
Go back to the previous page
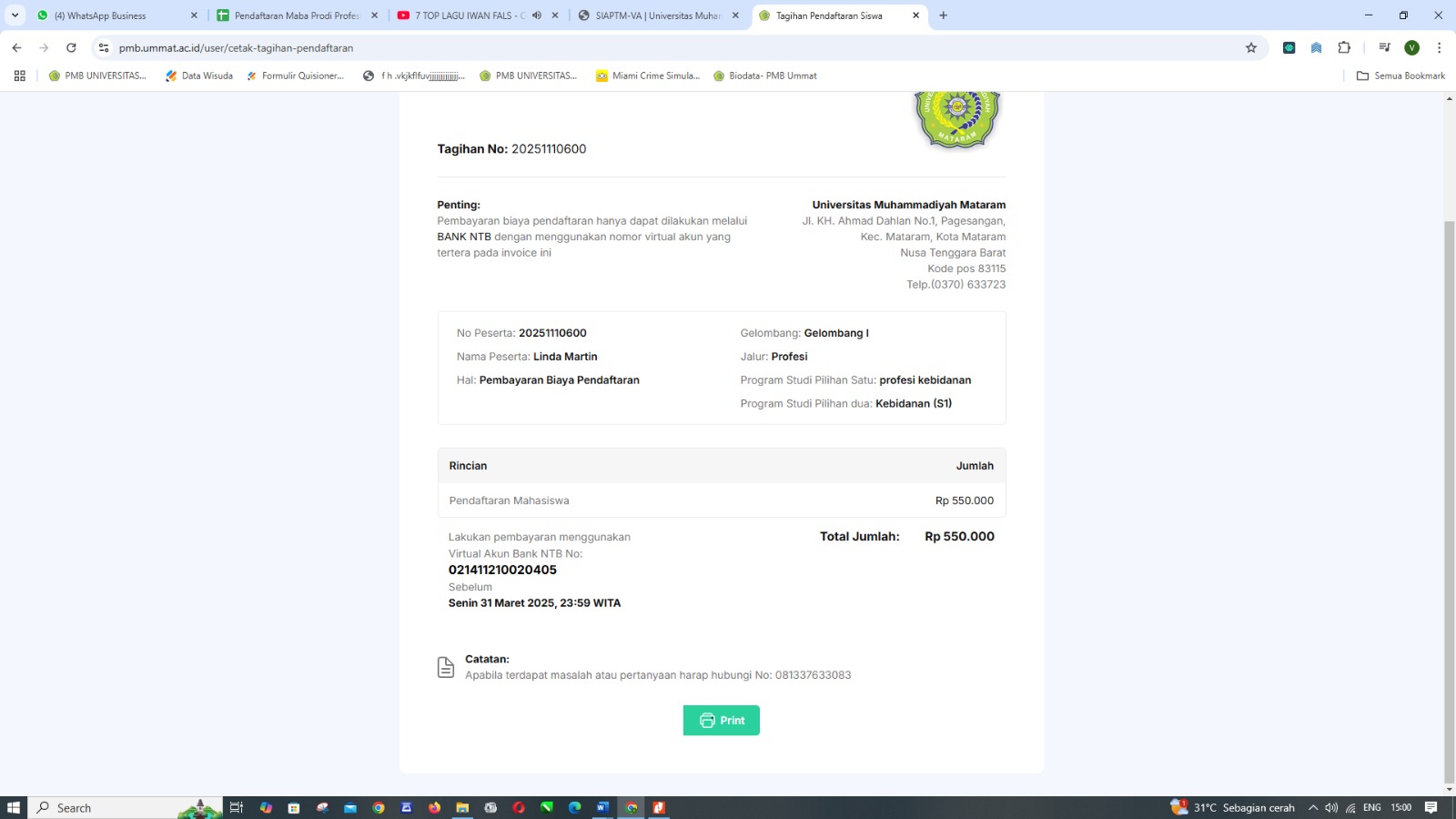[x=17, y=48]
